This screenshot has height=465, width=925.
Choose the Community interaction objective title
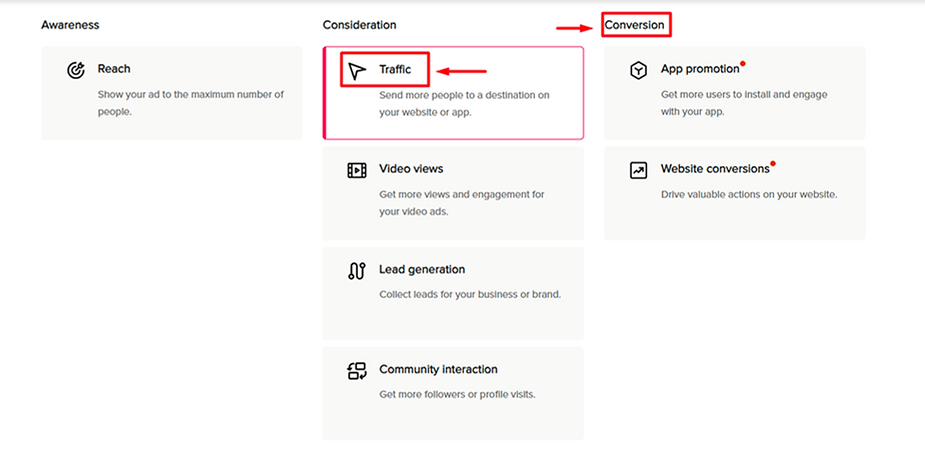click(x=438, y=369)
